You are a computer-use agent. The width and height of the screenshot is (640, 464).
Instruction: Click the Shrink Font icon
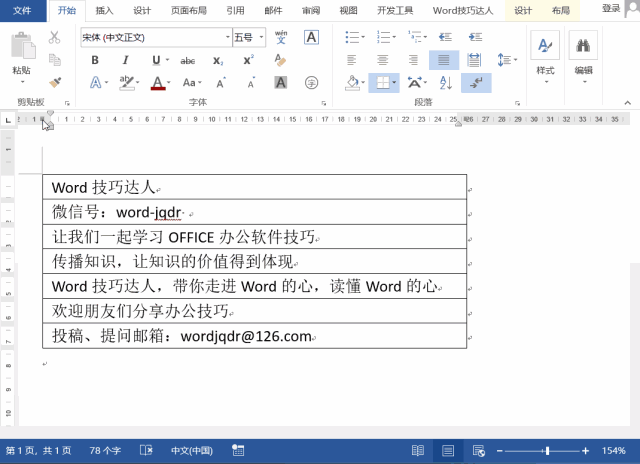coord(251,83)
